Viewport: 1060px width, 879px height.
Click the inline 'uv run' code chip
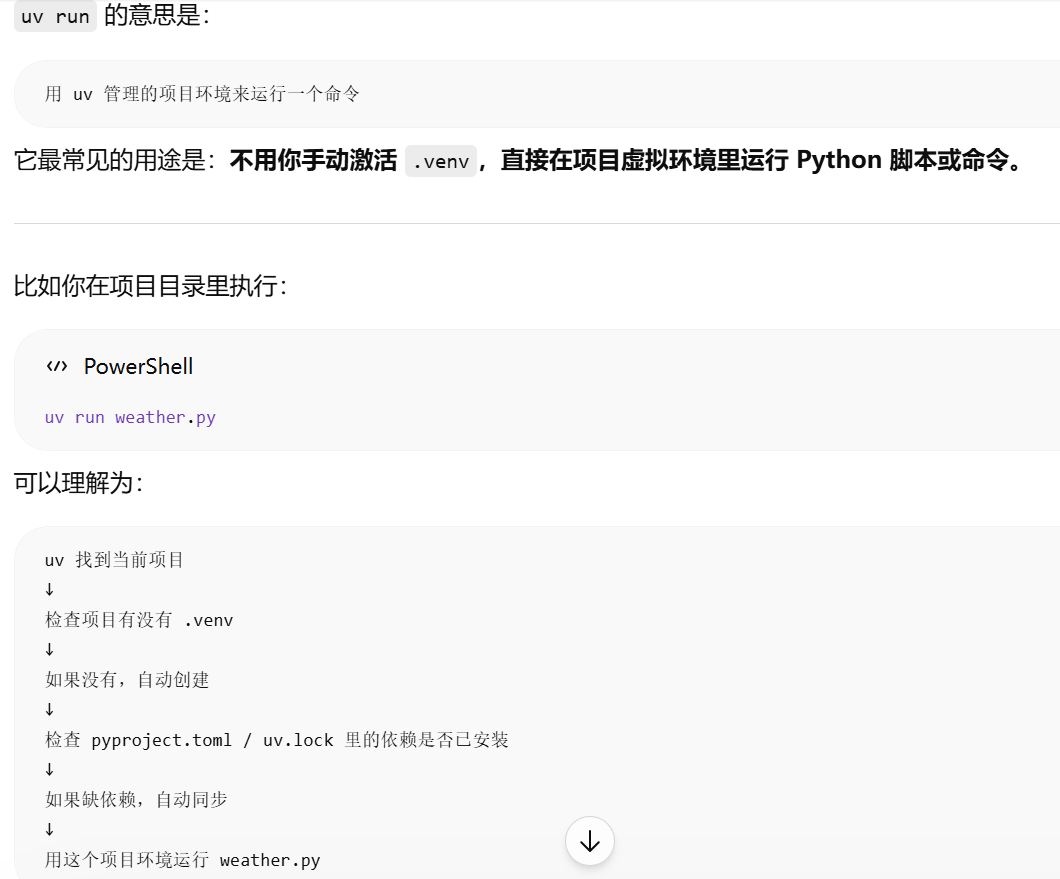pyautogui.click(x=55, y=16)
